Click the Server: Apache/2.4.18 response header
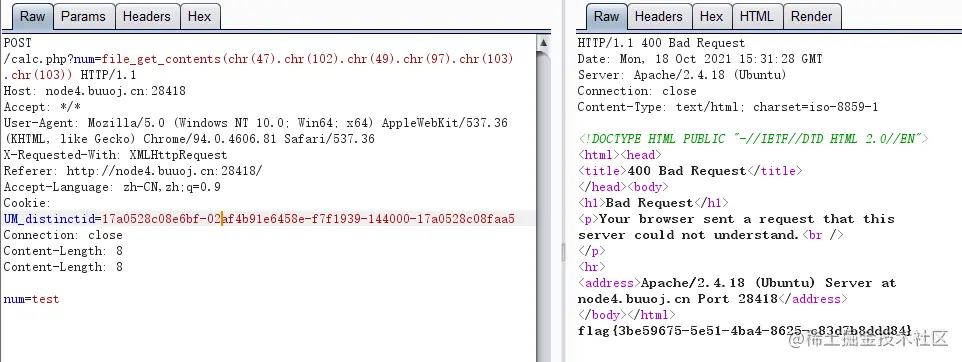Viewport: 962px width, 362px height. [x=682, y=75]
